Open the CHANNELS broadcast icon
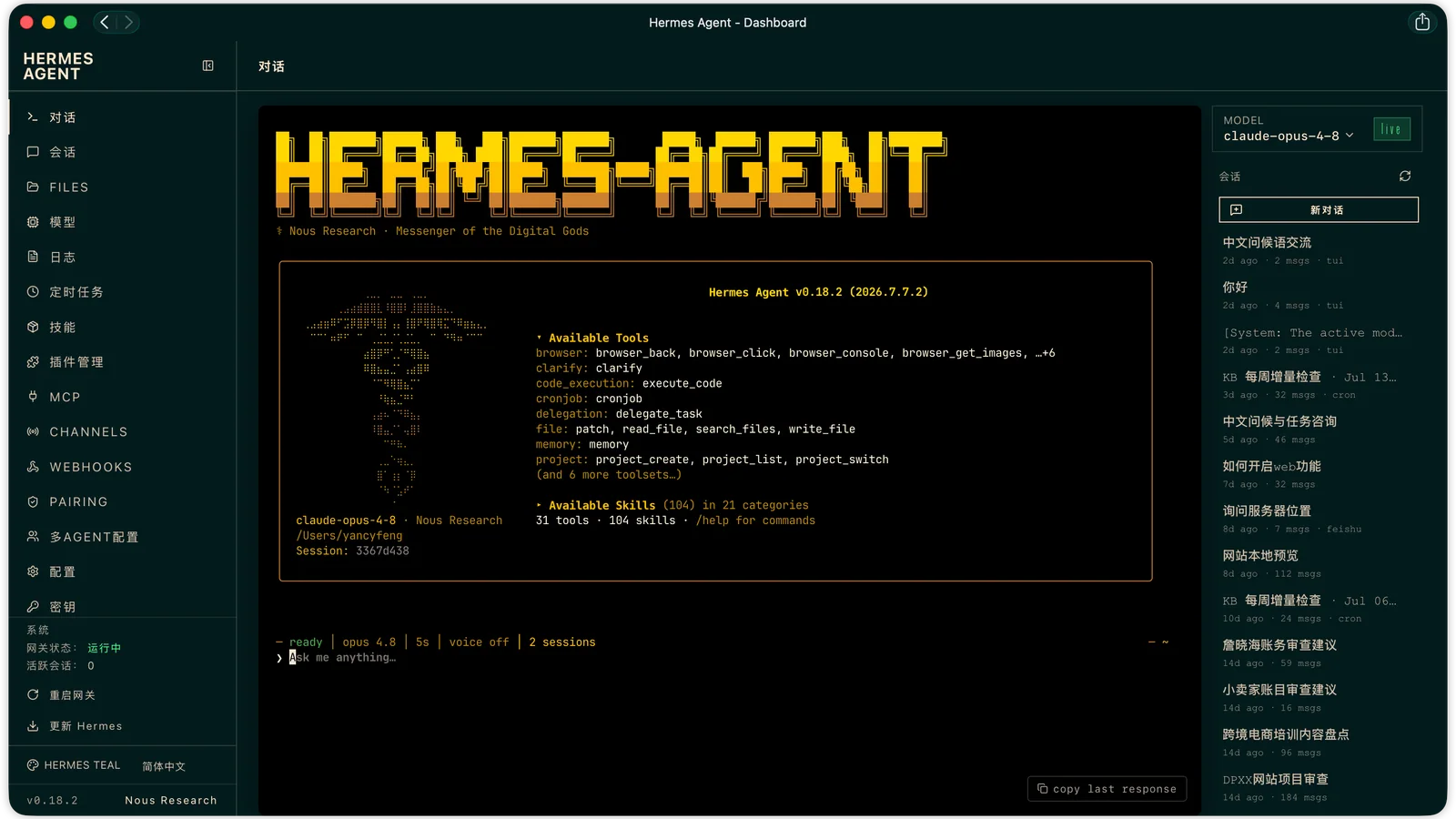 tap(33, 431)
